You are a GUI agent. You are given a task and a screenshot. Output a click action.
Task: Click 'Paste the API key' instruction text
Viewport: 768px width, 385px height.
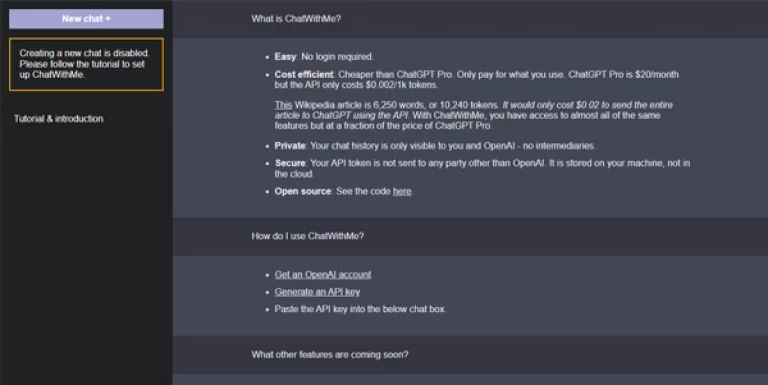tap(360, 309)
